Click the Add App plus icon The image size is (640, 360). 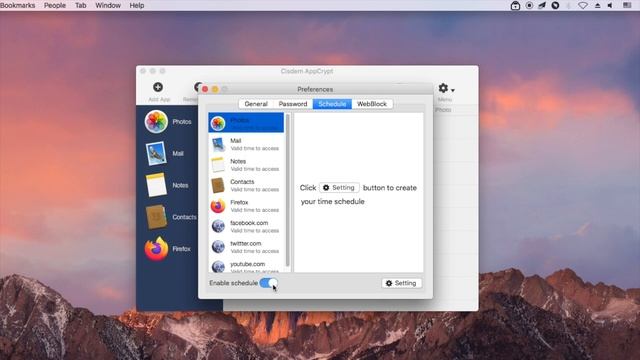tap(158, 87)
